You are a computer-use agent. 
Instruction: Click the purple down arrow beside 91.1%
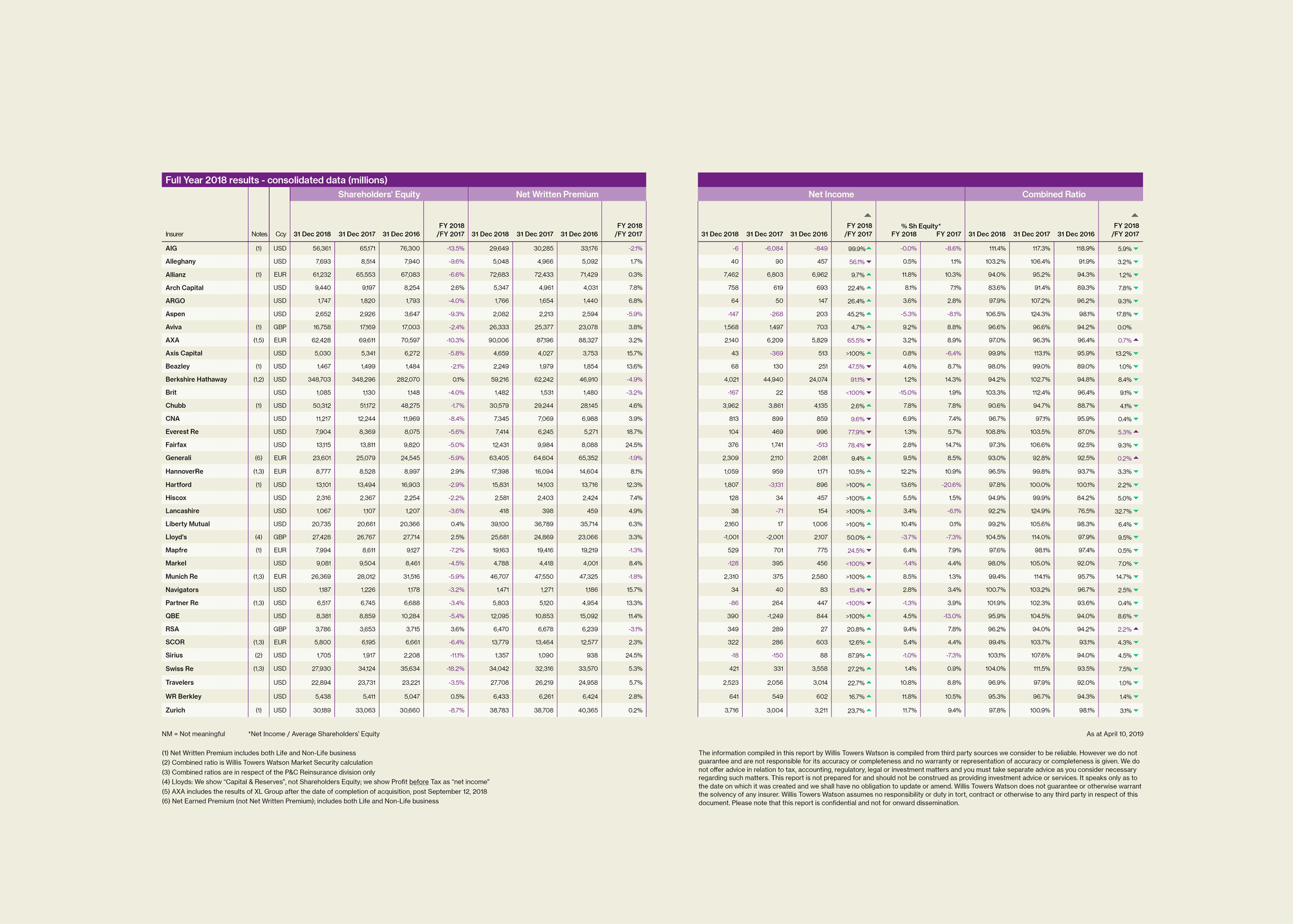869,380
